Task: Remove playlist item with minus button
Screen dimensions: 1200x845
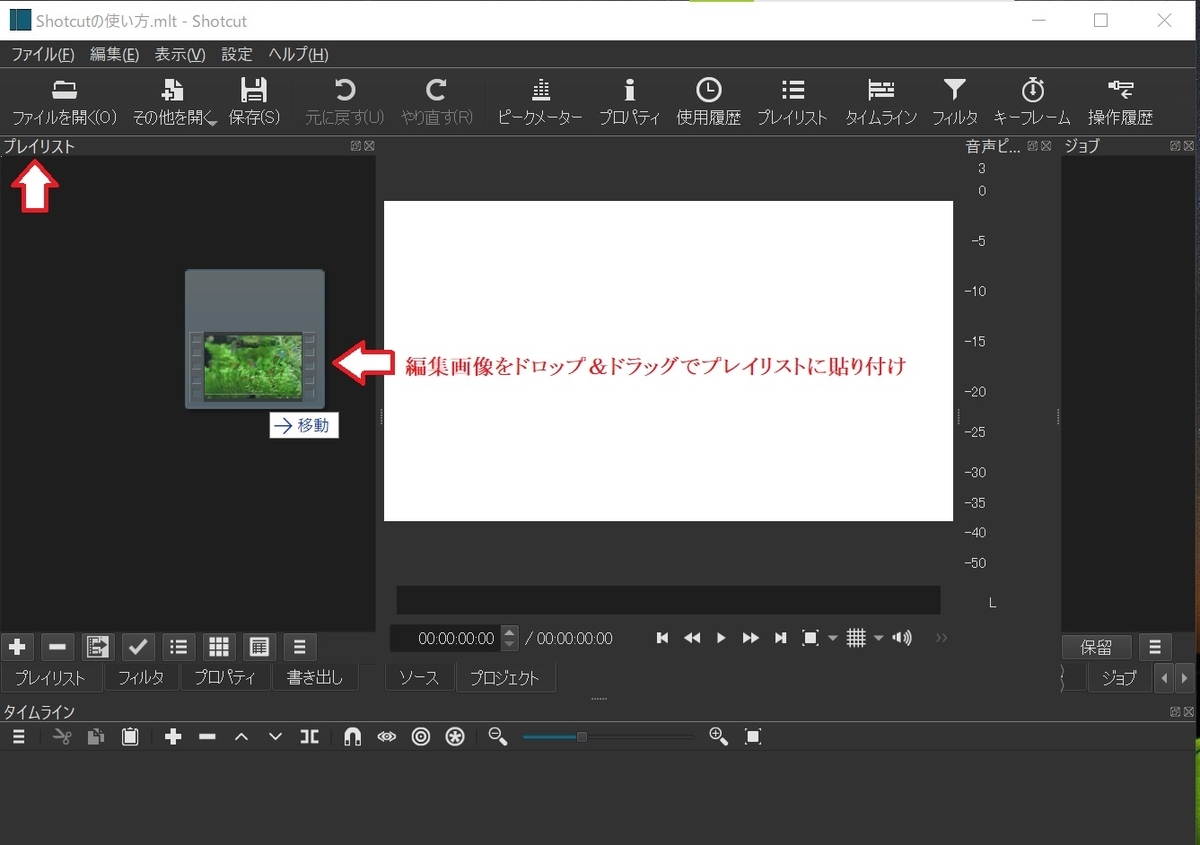Action: pos(58,647)
